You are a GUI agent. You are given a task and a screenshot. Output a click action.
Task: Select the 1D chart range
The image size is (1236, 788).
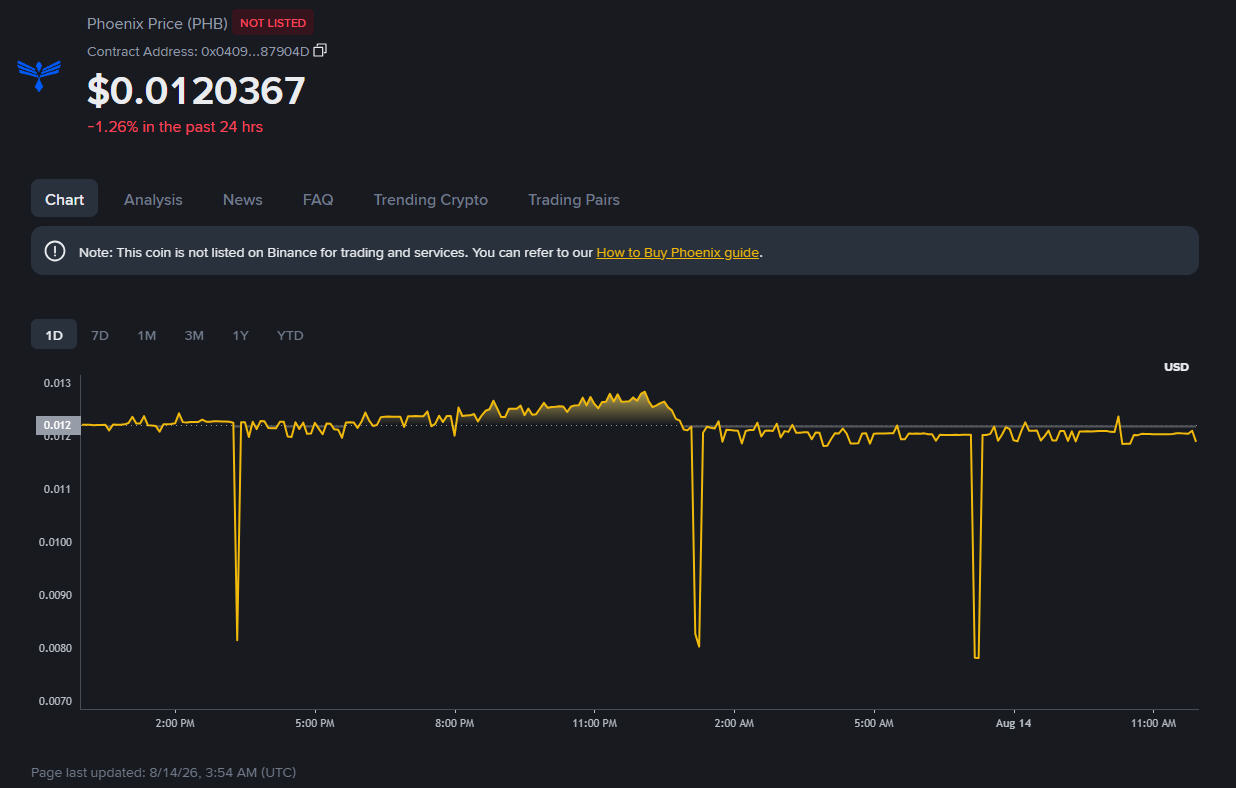54,335
